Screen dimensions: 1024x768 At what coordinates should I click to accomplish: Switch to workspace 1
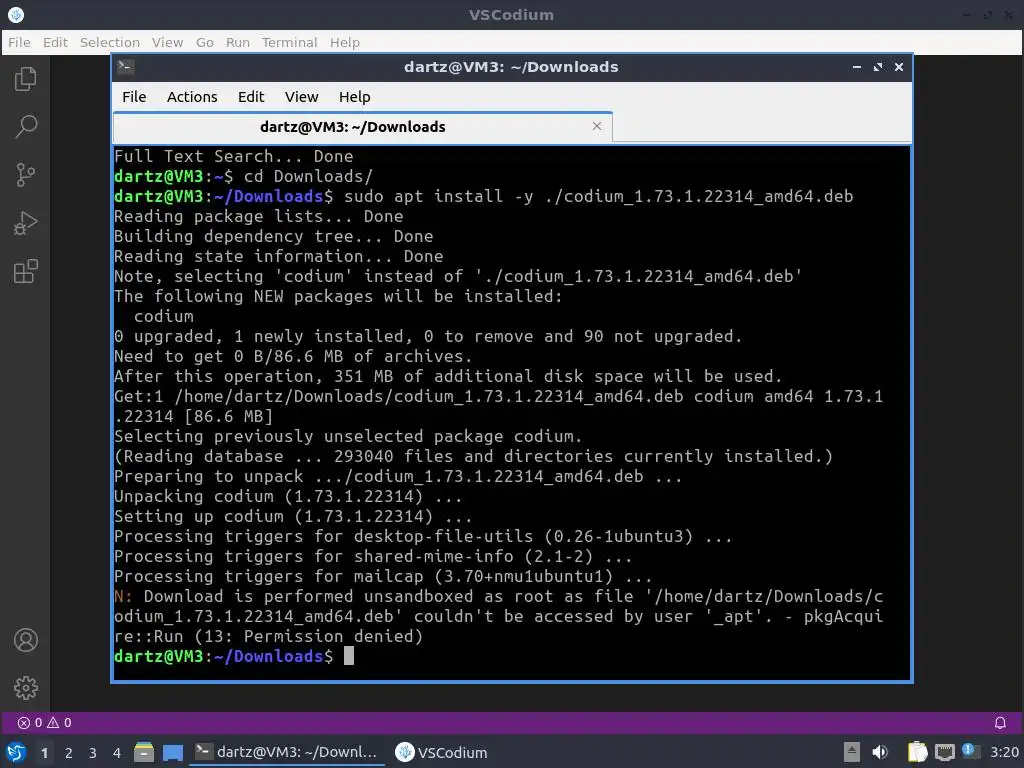pyautogui.click(x=44, y=753)
